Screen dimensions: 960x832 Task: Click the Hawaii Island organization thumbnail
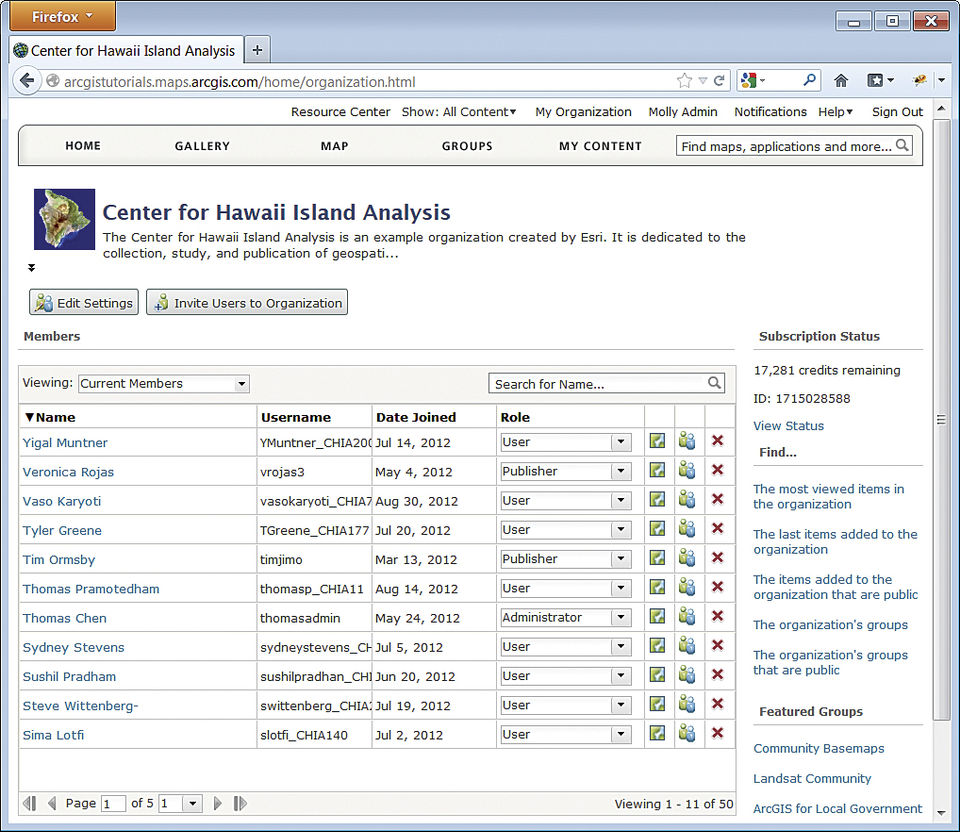[x=64, y=219]
